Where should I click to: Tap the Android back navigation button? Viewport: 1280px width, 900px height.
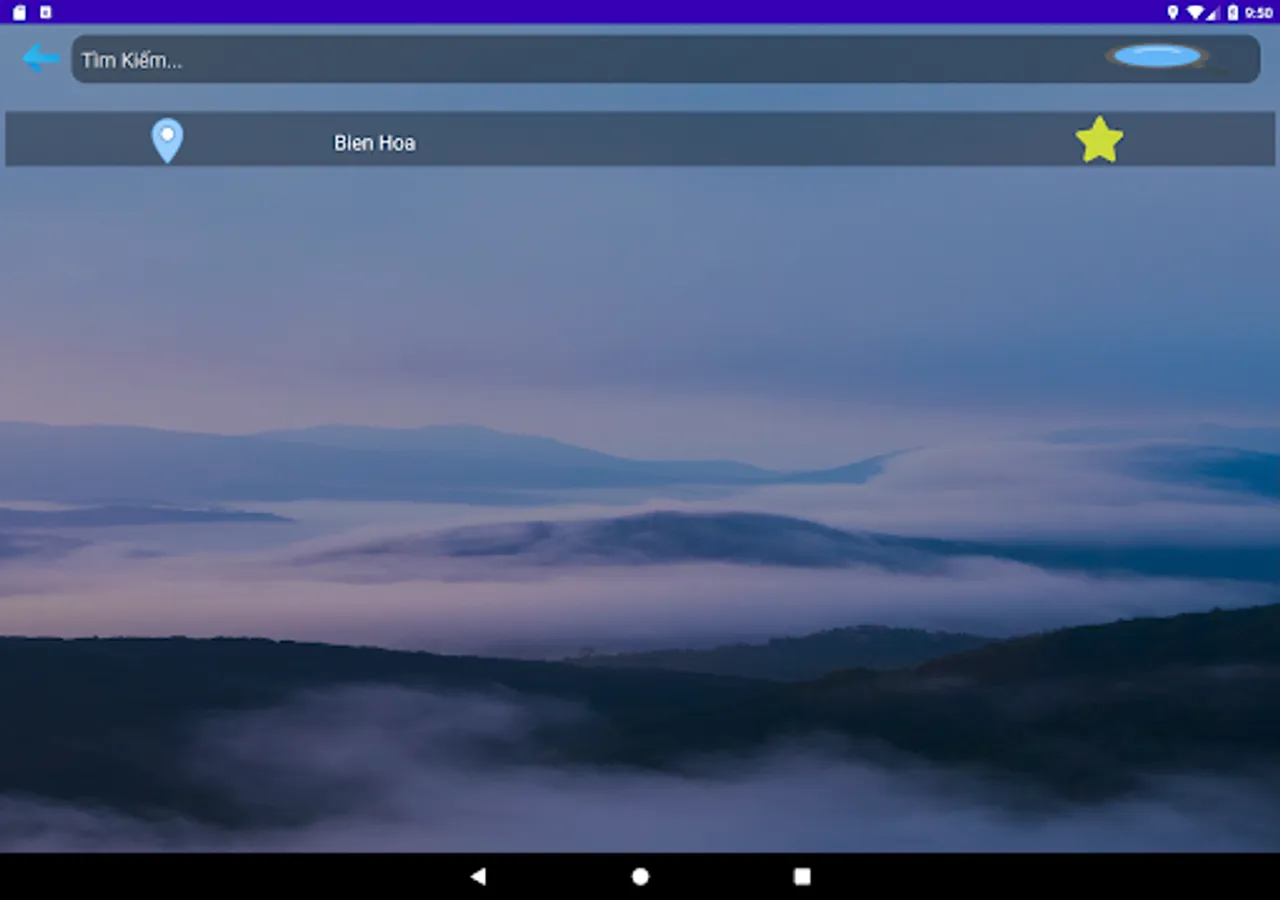click(478, 876)
